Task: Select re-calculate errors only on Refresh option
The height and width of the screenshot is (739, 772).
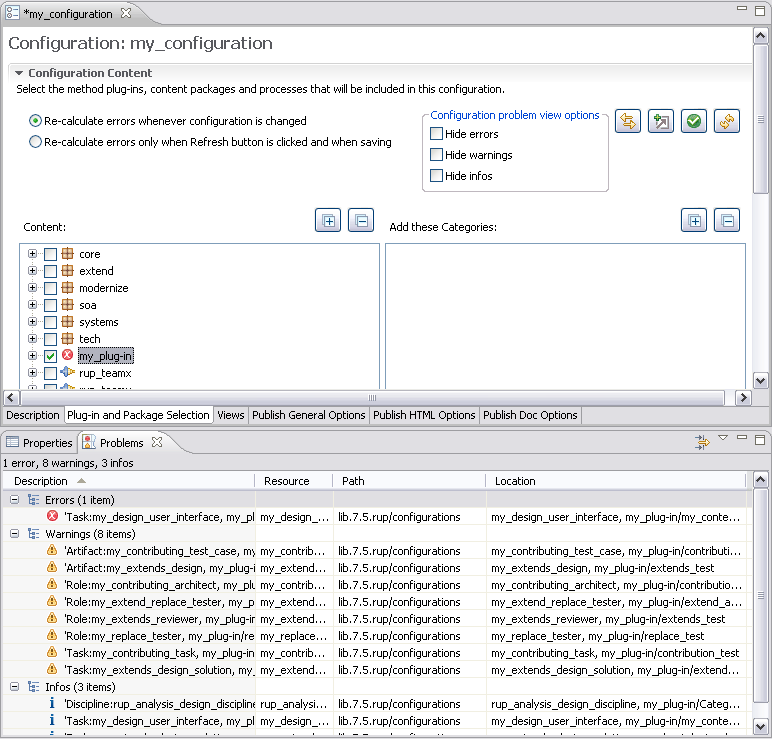Action: pyautogui.click(x=36, y=142)
